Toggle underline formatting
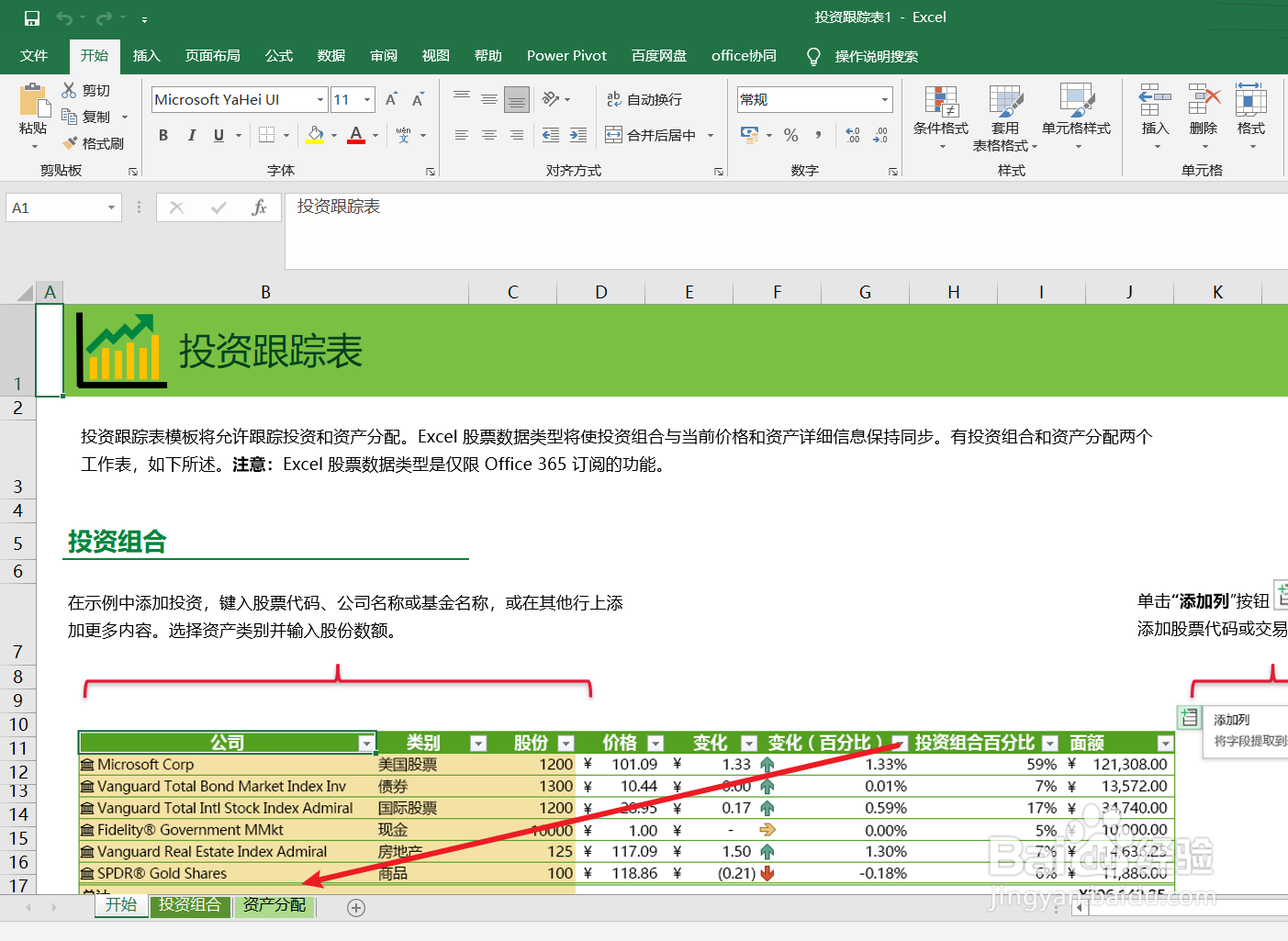Image resolution: width=1288 pixels, height=941 pixels. coord(218,135)
